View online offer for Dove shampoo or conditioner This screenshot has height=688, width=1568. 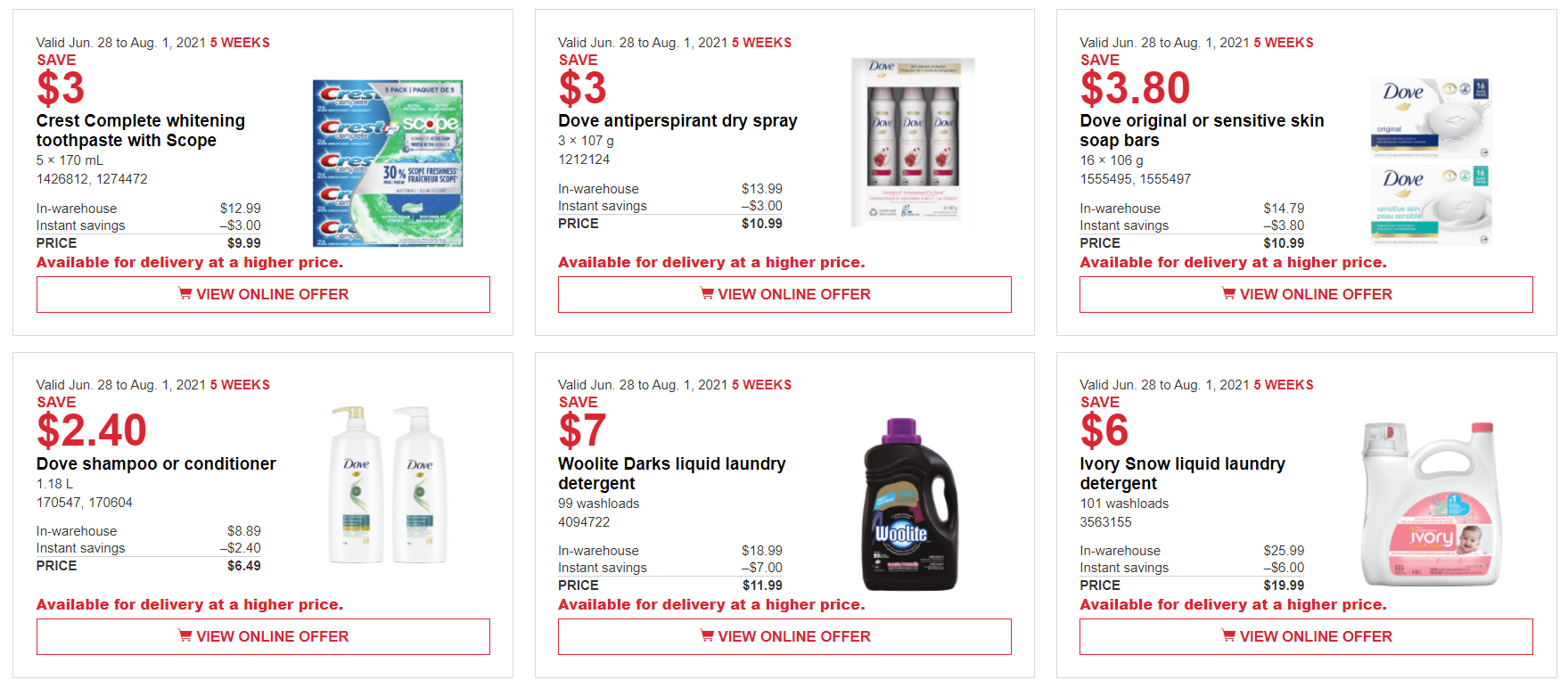pos(272,636)
